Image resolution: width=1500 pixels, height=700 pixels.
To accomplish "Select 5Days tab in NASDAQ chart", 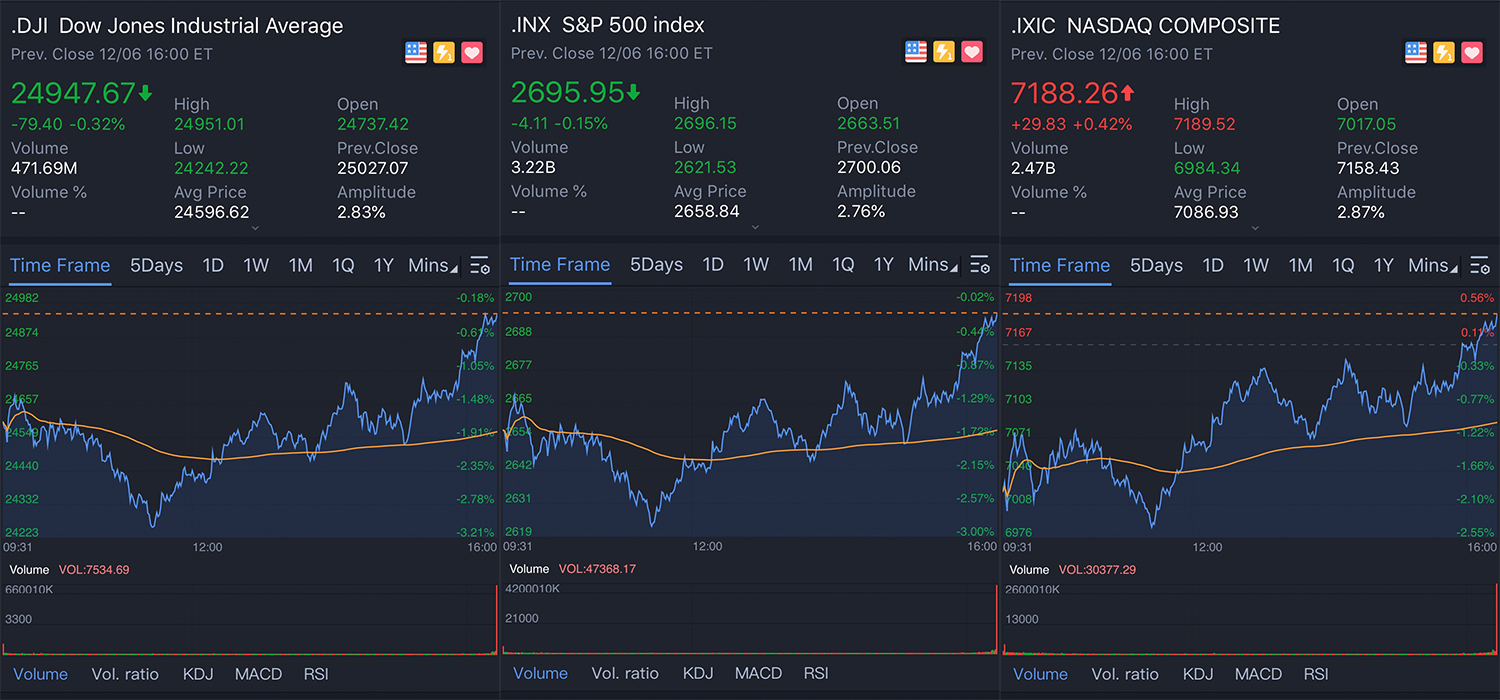I will coord(1157,265).
